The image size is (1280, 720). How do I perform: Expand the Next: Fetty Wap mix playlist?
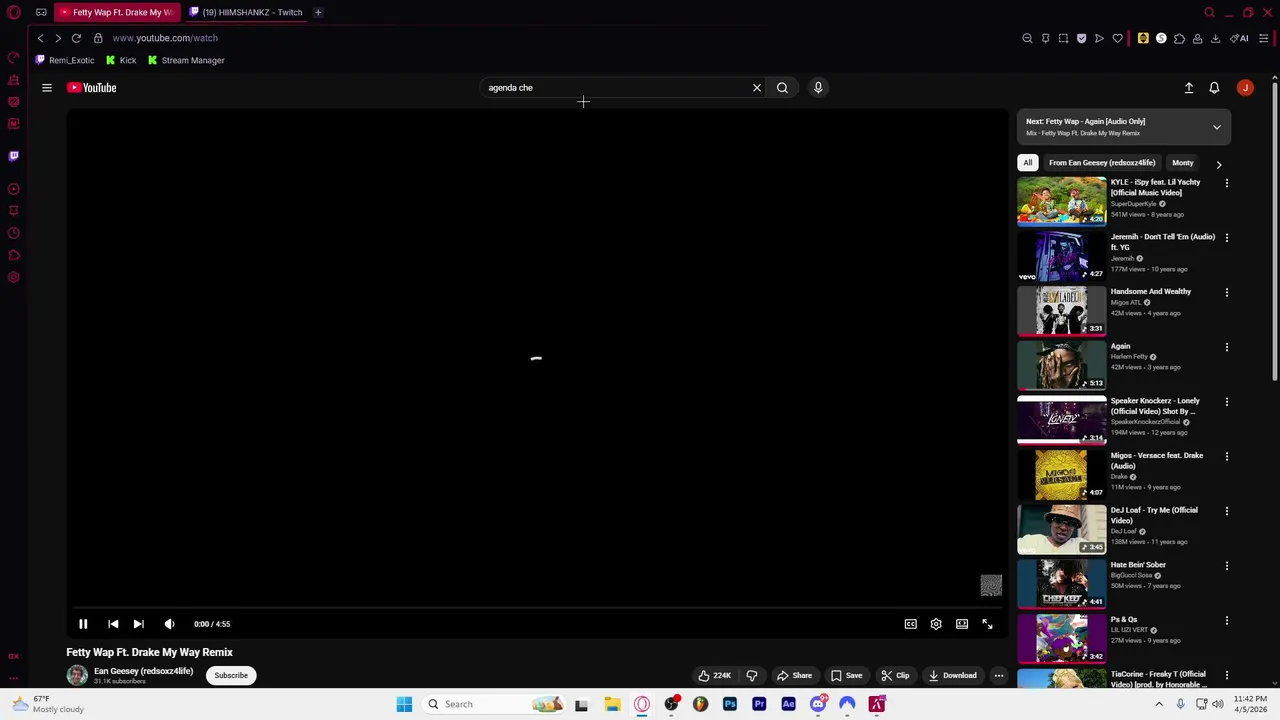point(1217,127)
